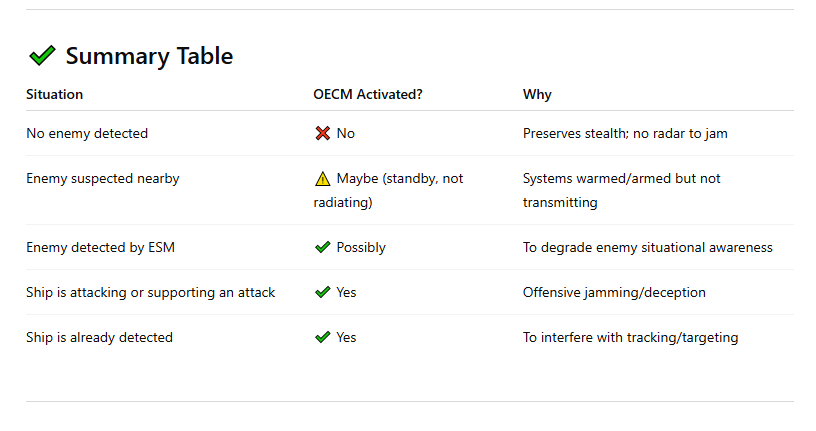The image size is (816, 431).
Task: Click 'To degrade enemy situational awareness' text
Action: (x=647, y=247)
